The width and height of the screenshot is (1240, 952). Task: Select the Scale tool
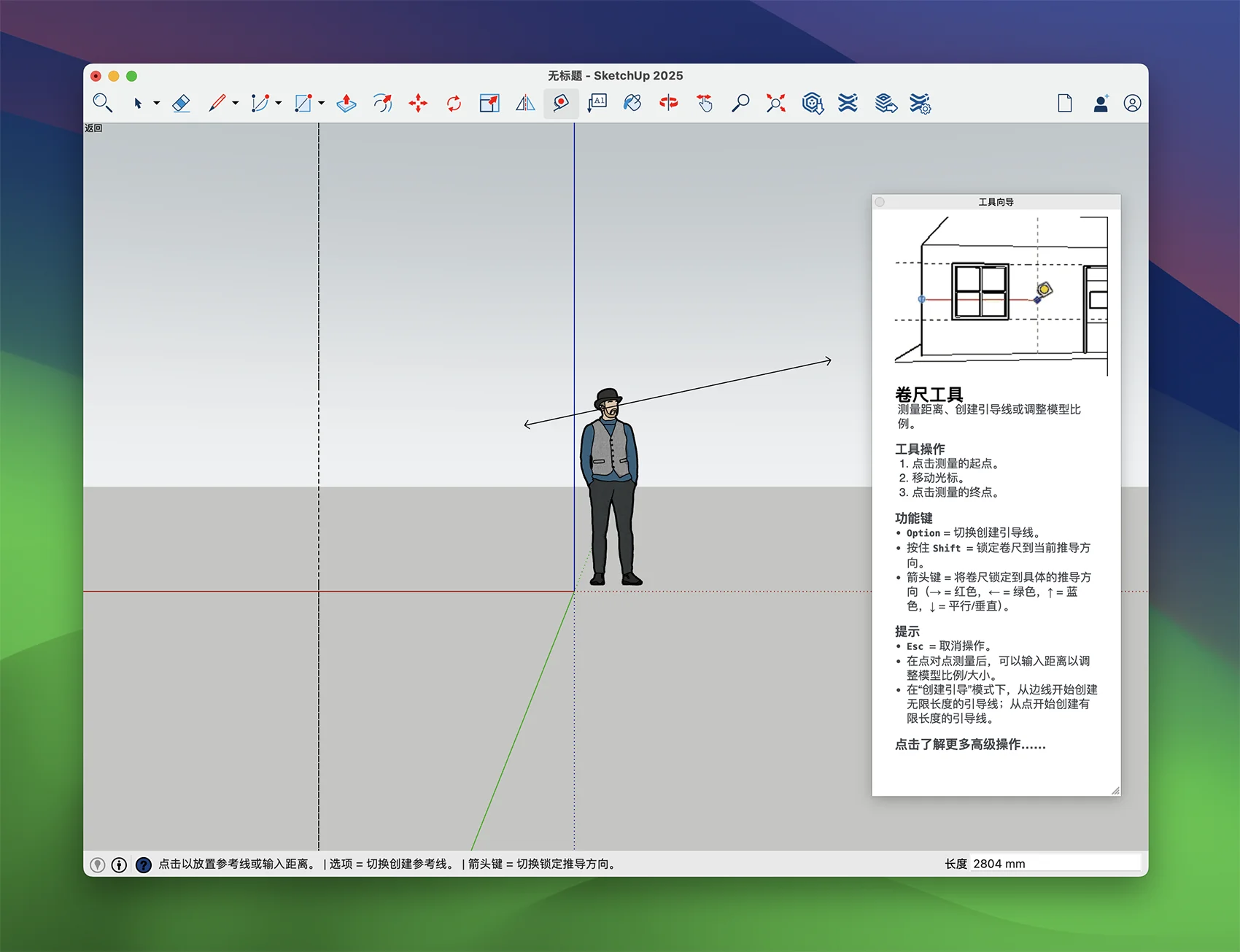point(489,103)
